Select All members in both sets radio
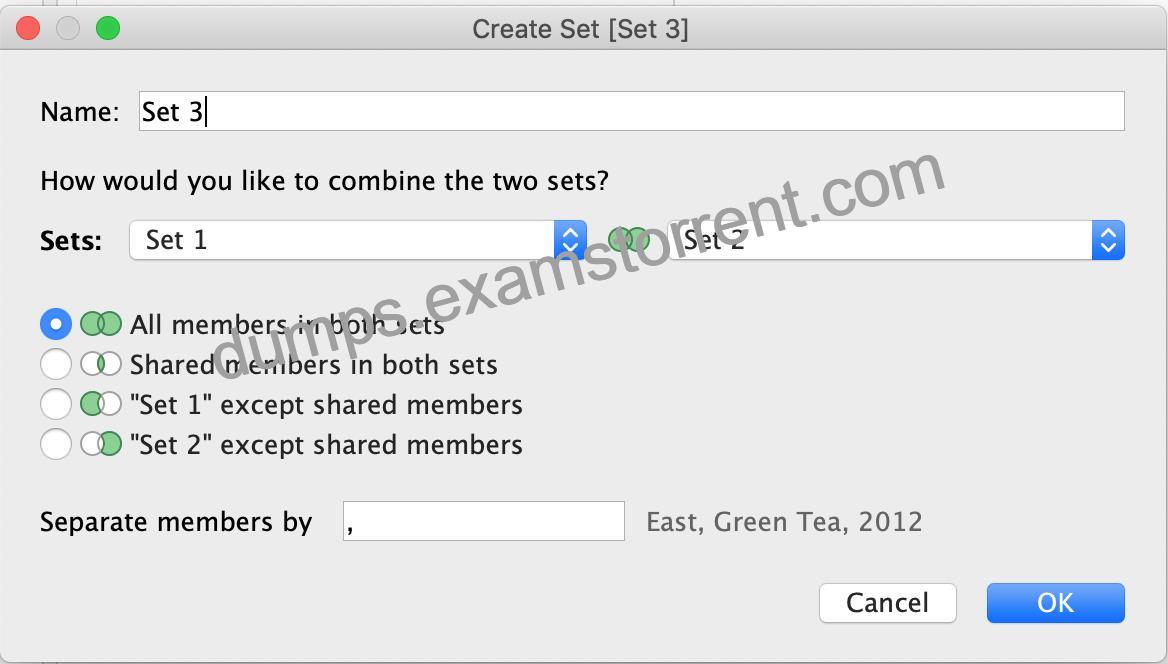The height and width of the screenshot is (664, 1168). (56, 324)
